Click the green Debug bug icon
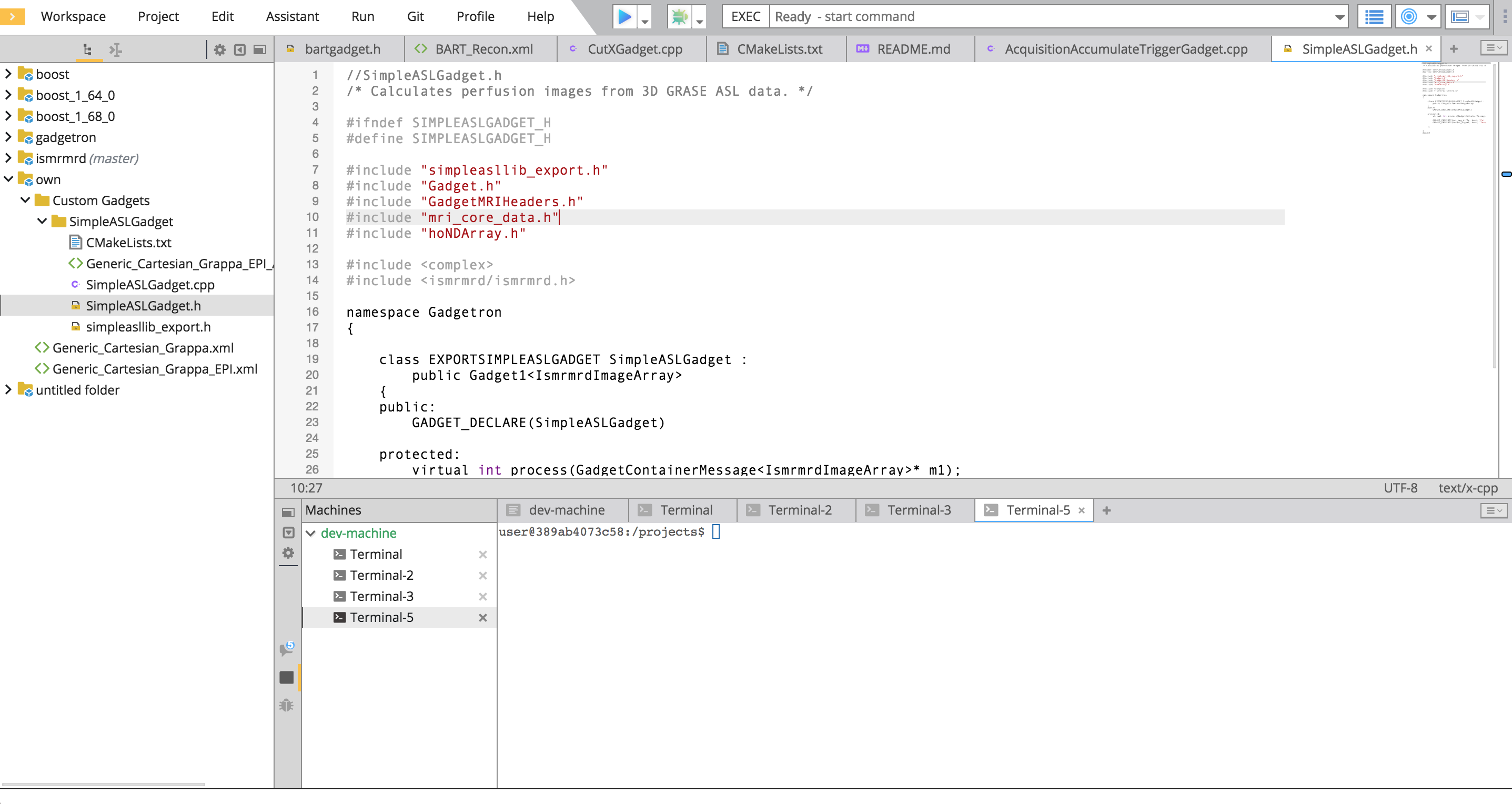This screenshot has width=1512, height=804. click(x=679, y=16)
